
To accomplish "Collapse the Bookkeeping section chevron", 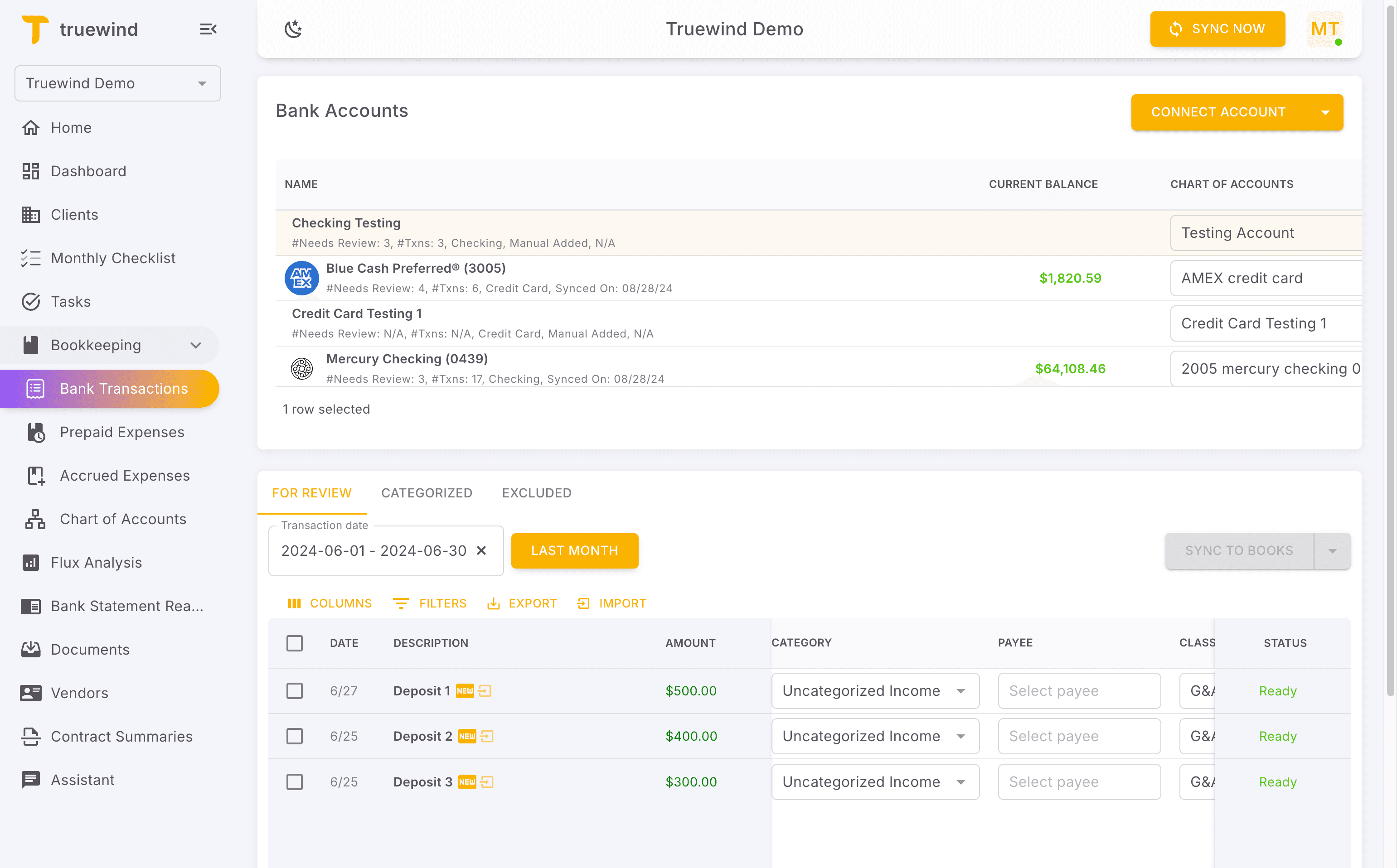I will pyautogui.click(x=195, y=345).
